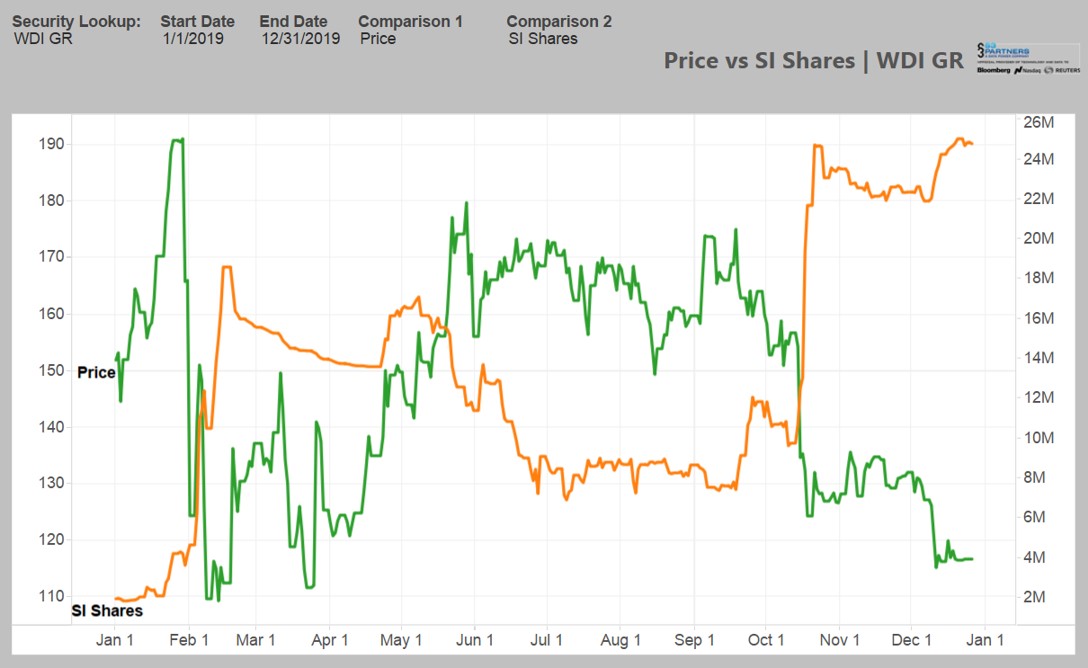1088x668 pixels.
Task: Click the Price series label on chart
Action: tap(96, 372)
